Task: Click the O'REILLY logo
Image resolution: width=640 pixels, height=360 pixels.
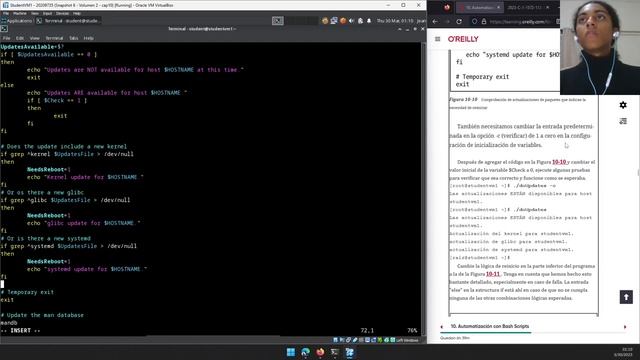Action: point(463,39)
